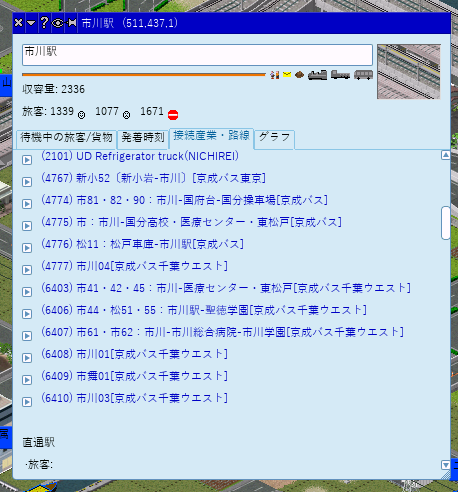Viewport: 458px width, 492px height.
Task: Click the eye icon to jump to station
Action: [x=57, y=23]
